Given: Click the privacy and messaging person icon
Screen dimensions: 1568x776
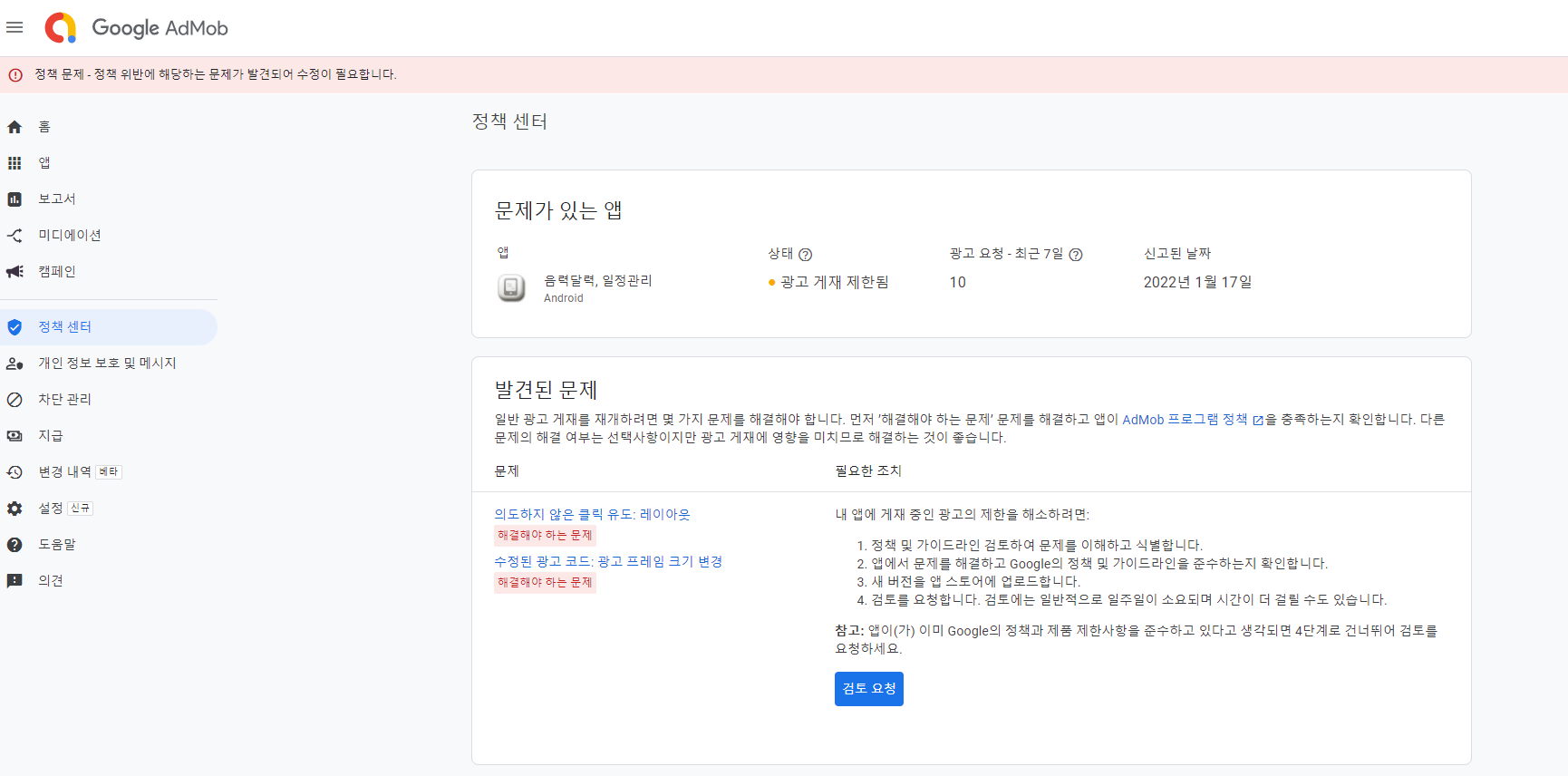Looking at the screenshot, I should [x=15, y=364].
